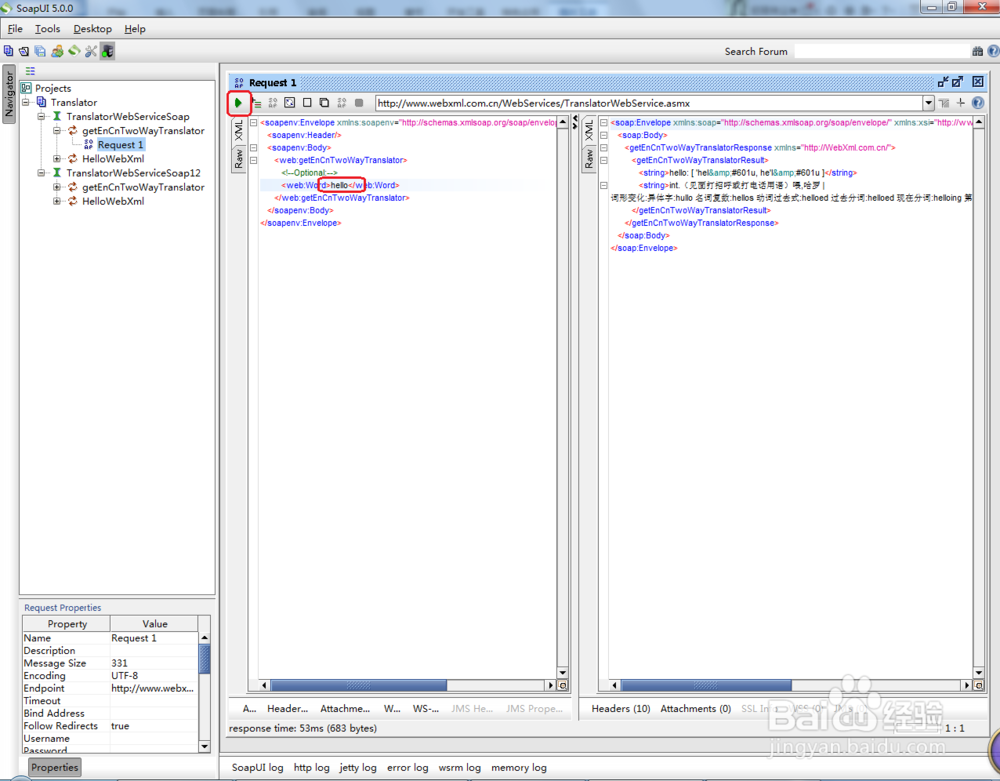Add request to TestCase icon

click(257, 103)
